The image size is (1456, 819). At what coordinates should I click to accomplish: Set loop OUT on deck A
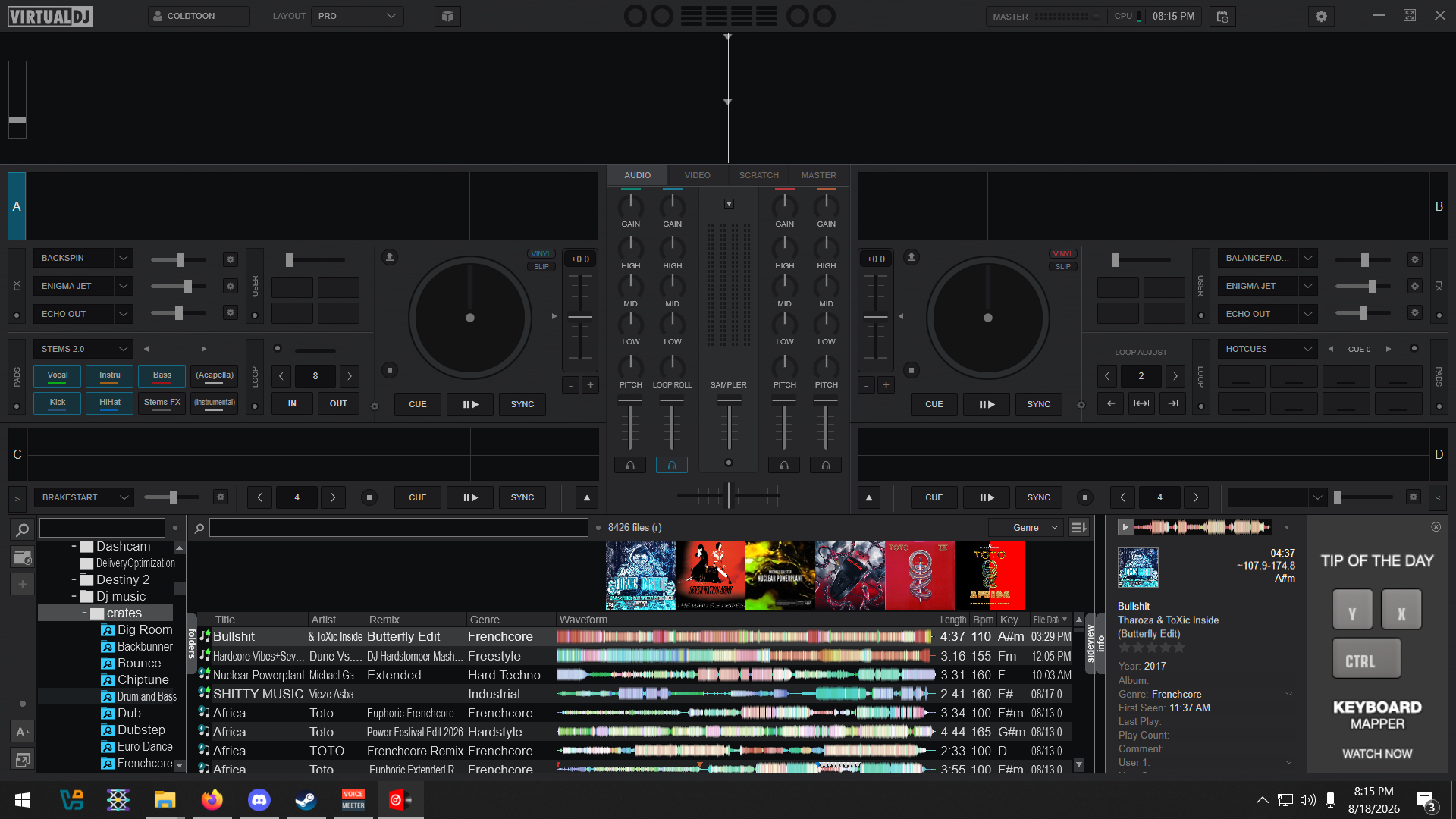tap(338, 403)
